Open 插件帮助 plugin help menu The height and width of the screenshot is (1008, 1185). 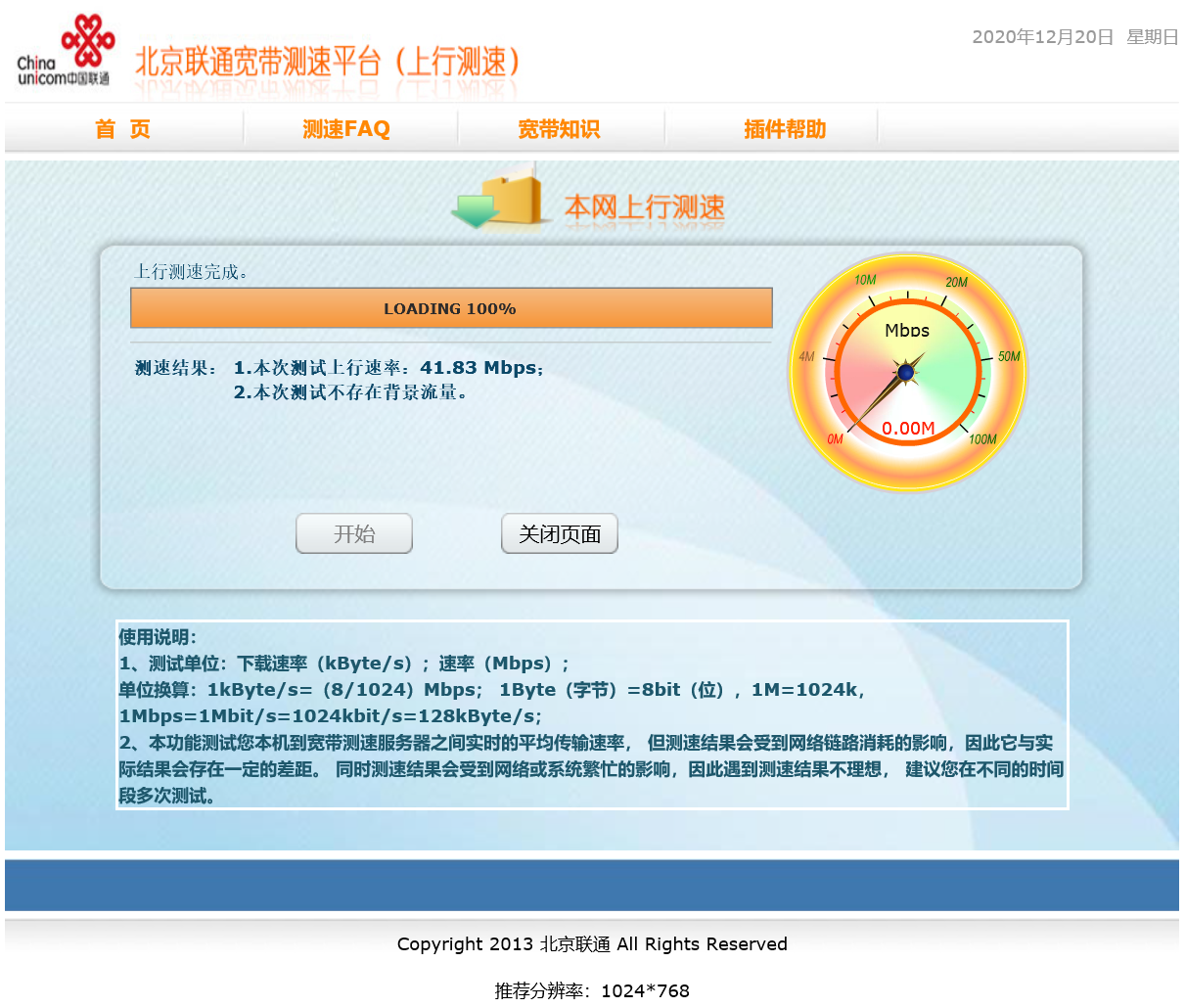pyautogui.click(x=785, y=129)
